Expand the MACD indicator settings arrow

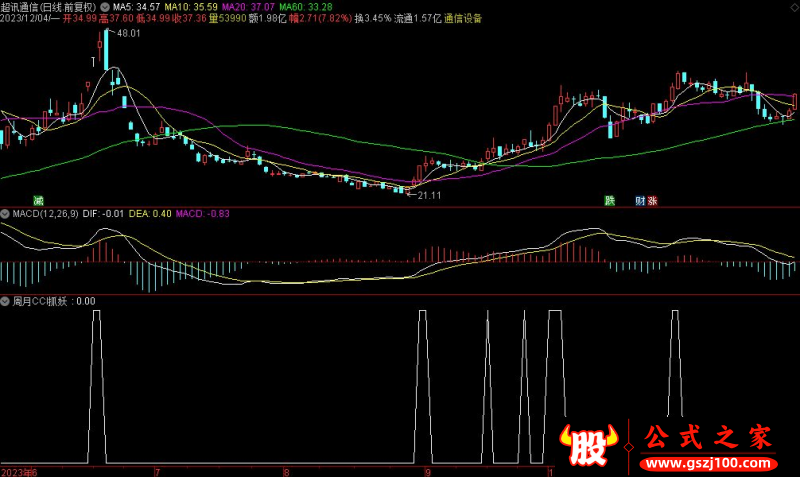pyautogui.click(x=5, y=214)
